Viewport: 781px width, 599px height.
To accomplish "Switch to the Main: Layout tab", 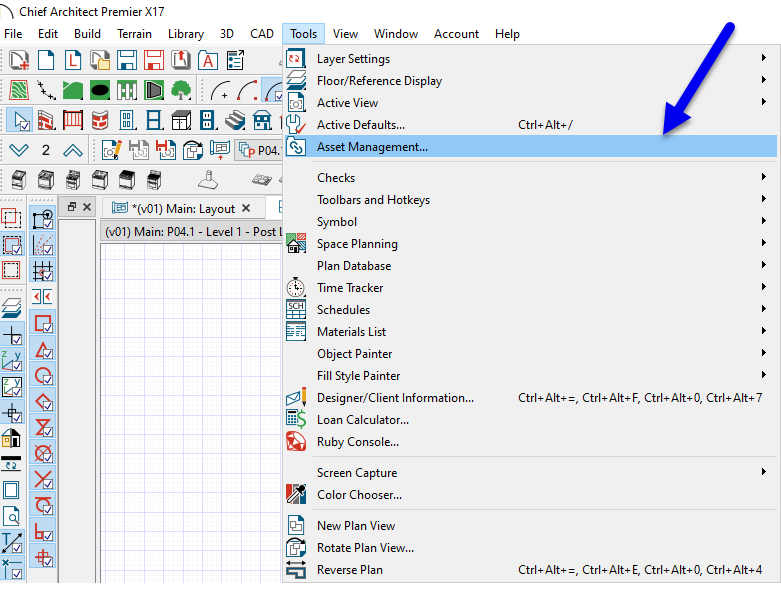I will point(182,208).
